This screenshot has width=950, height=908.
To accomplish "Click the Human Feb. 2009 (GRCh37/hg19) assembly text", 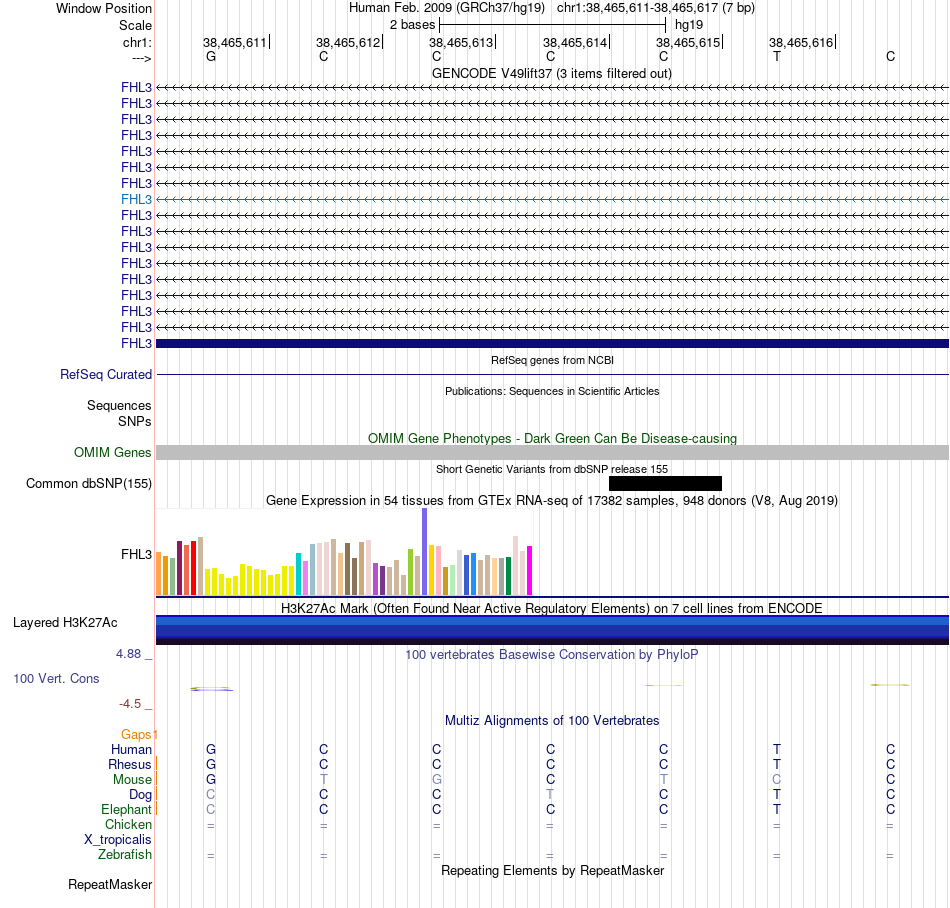I will 447,8.
